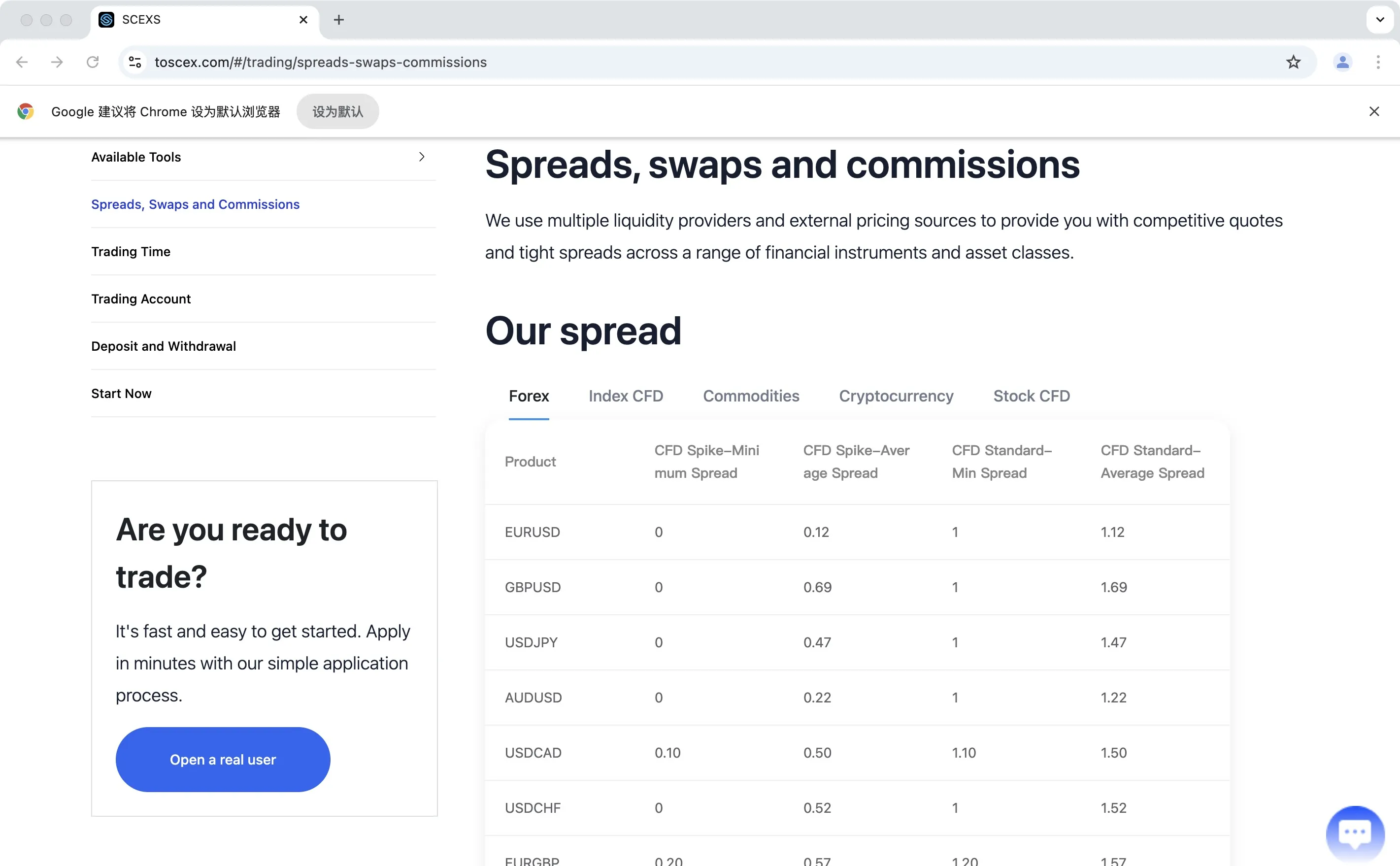
Task: Click the address bar URL field
Action: click(x=710, y=62)
